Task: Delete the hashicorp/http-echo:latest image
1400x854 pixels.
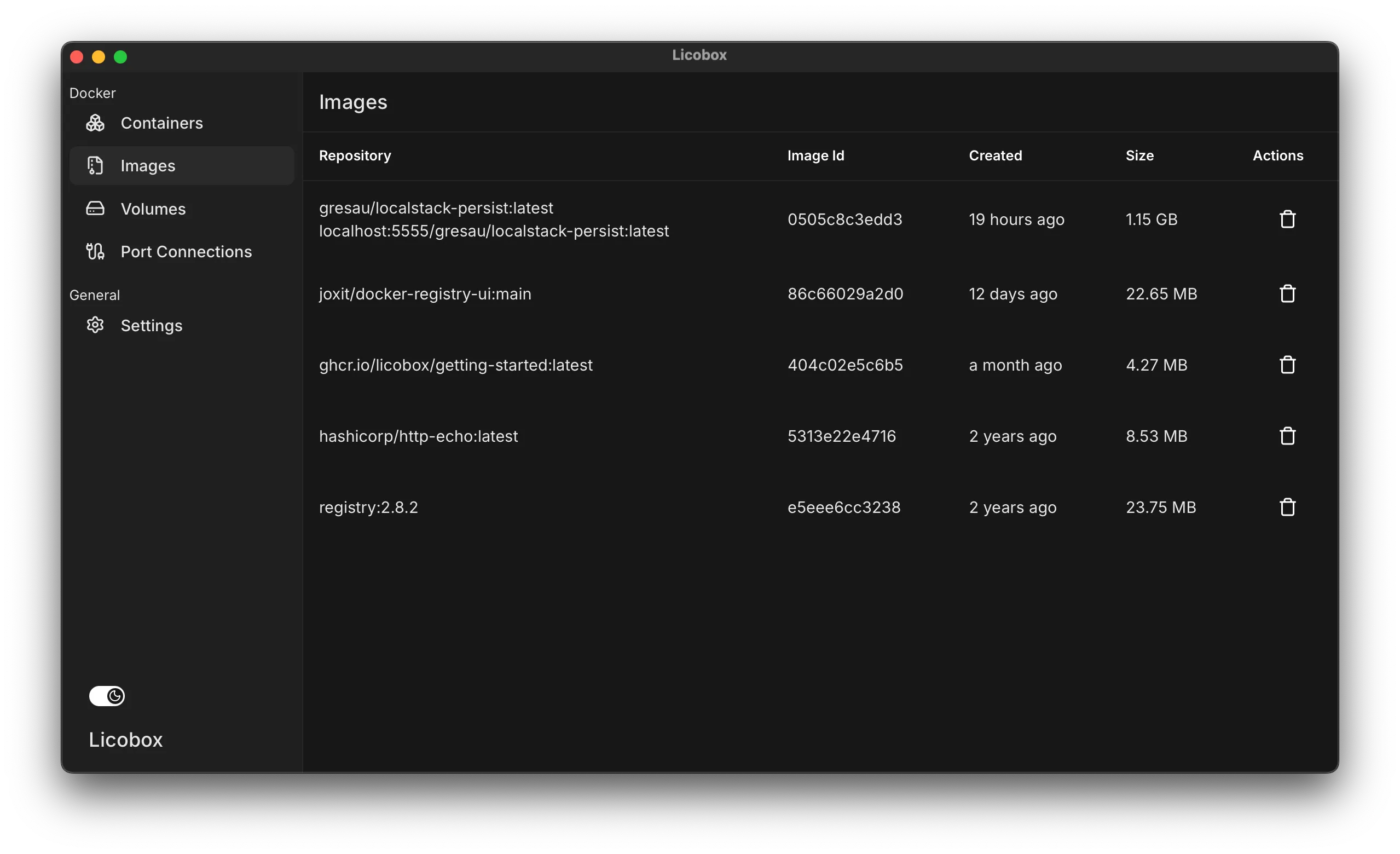Action: (1287, 436)
